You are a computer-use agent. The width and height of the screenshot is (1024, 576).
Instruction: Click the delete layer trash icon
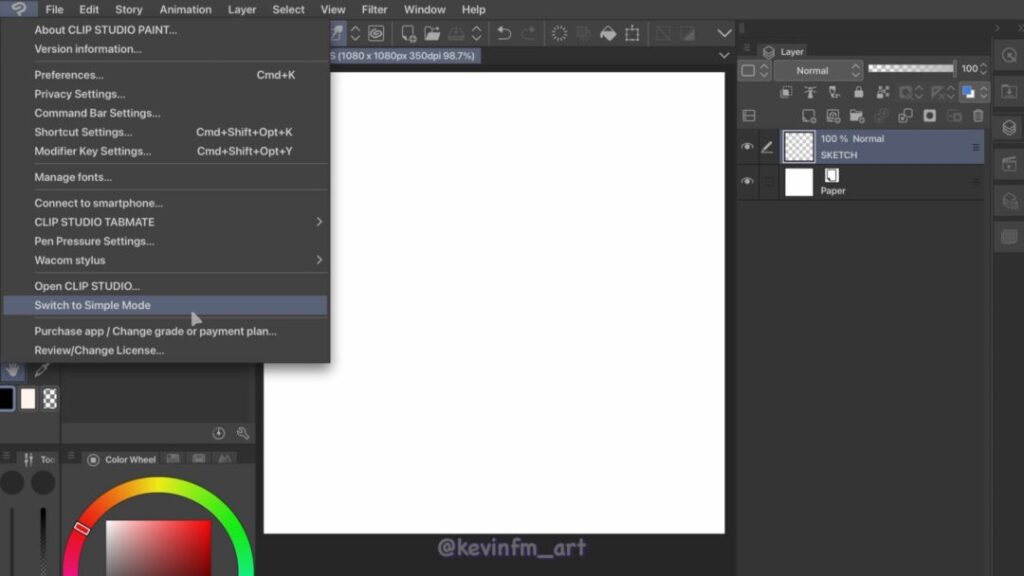pos(978,116)
